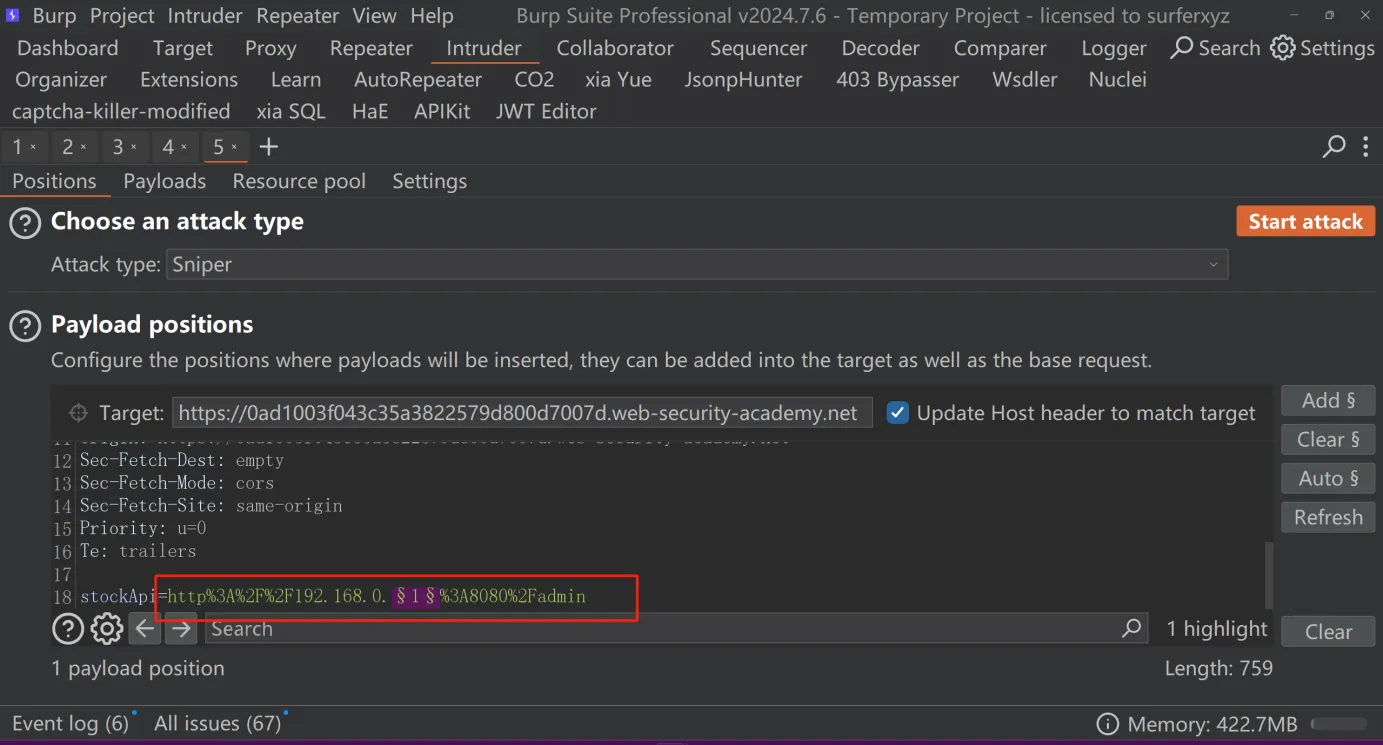Open the Attack type dropdown
Image resolution: width=1383 pixels, height=745 pixels.
(x=697, y=265)
